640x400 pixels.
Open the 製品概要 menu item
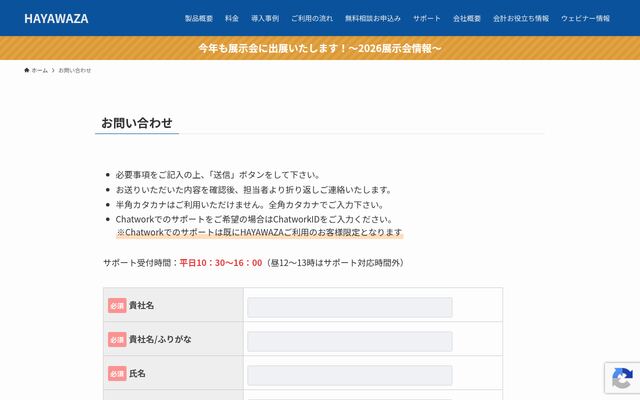point(199,18)
